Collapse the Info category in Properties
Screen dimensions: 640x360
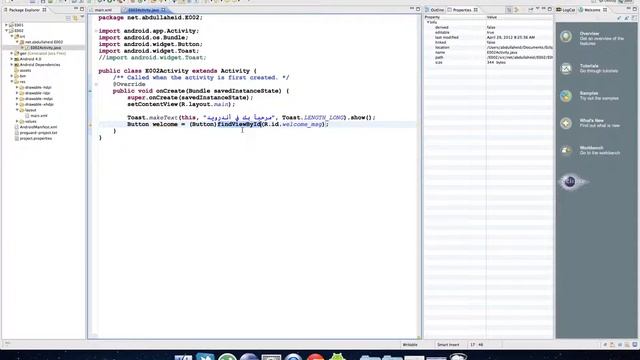coord(428,22)
